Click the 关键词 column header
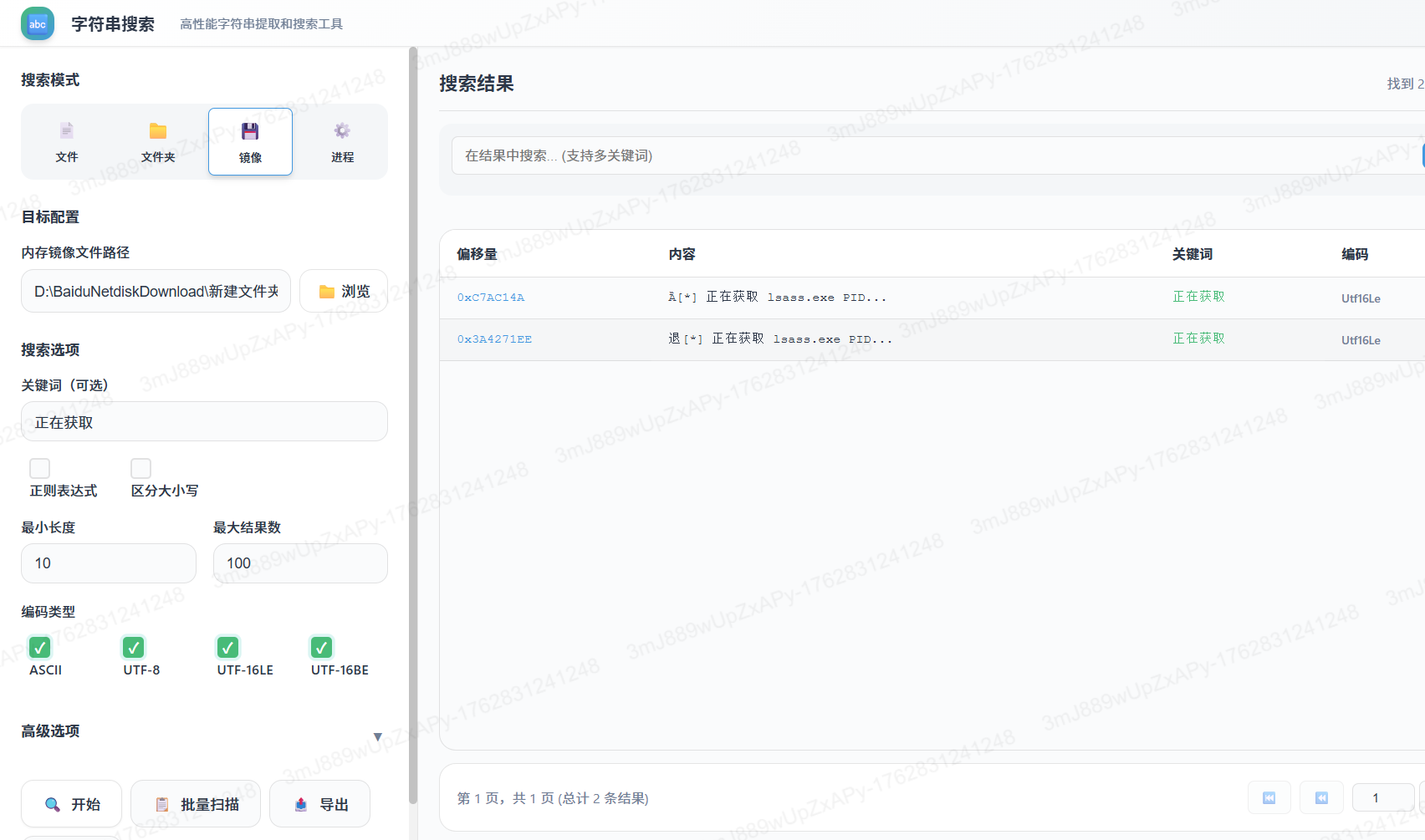The image size is (1425, 840). click(x=1193, y=254)
